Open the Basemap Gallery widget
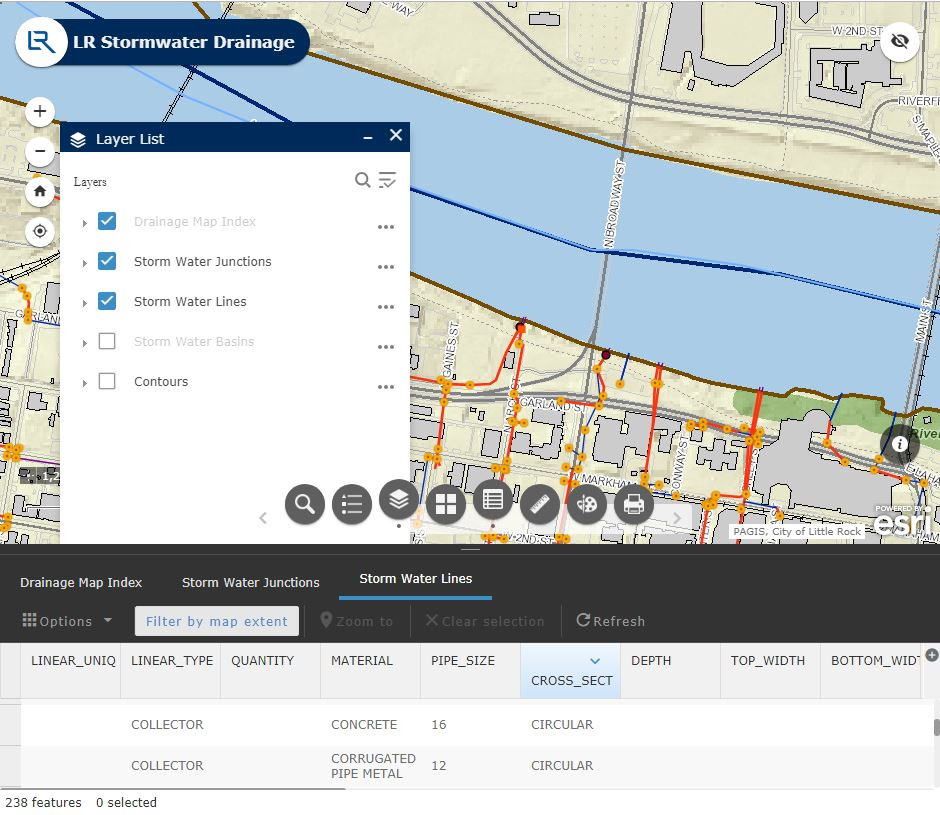940x815 pixels. (446, 504)
